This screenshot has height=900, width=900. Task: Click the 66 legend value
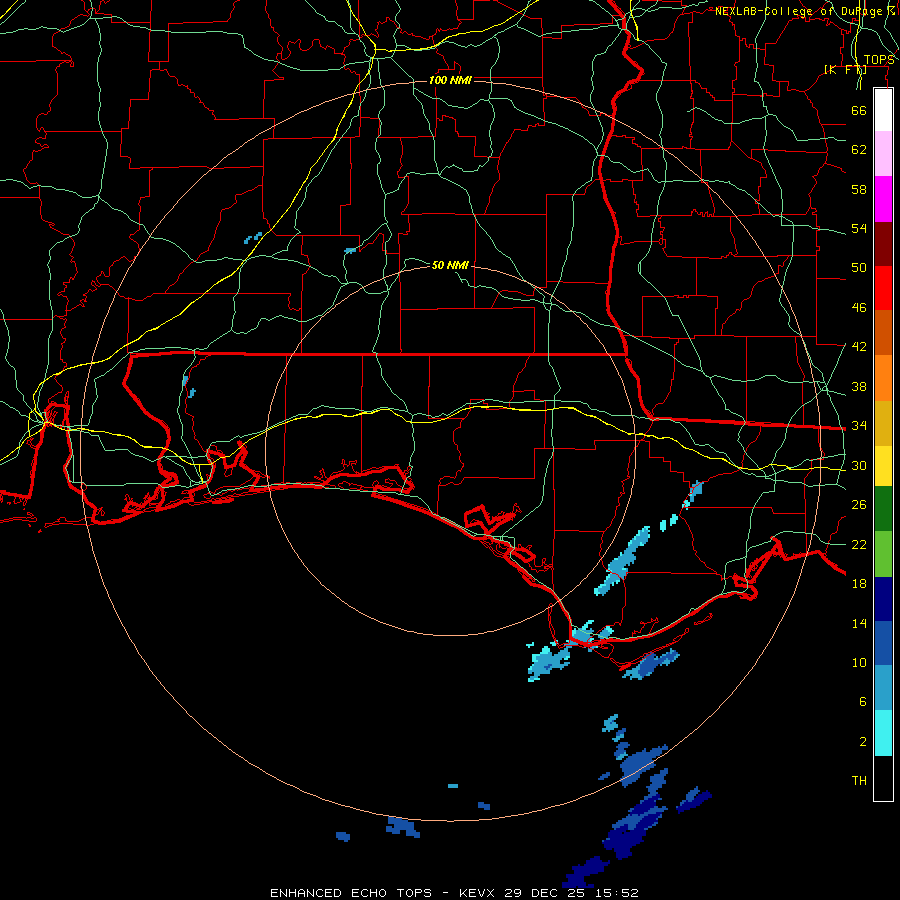(x=859, y=110)
